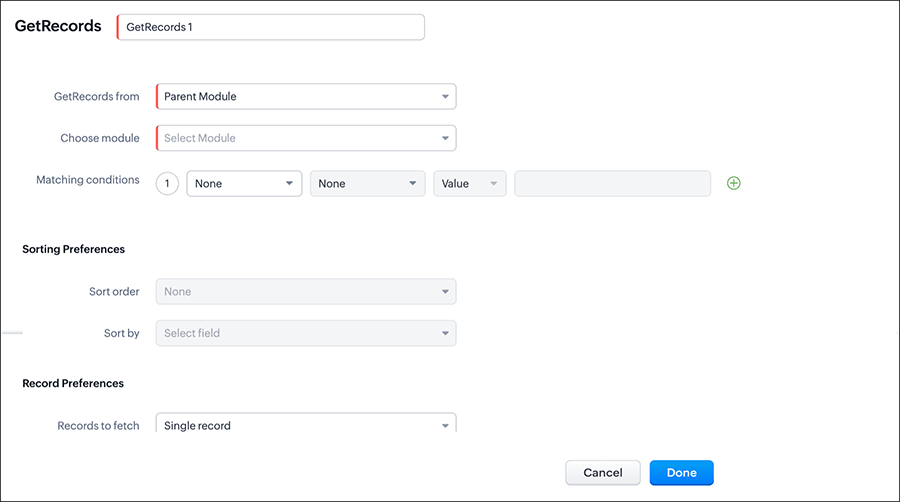Click the Sorting Preferences heading
The image size is (900, 502).
point(73,249)
